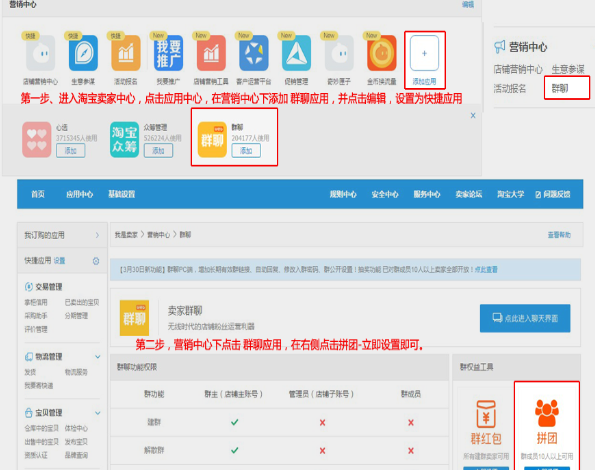Open 我要寄快递 in sidebar
Screen dimensions: 595x470
39,386
